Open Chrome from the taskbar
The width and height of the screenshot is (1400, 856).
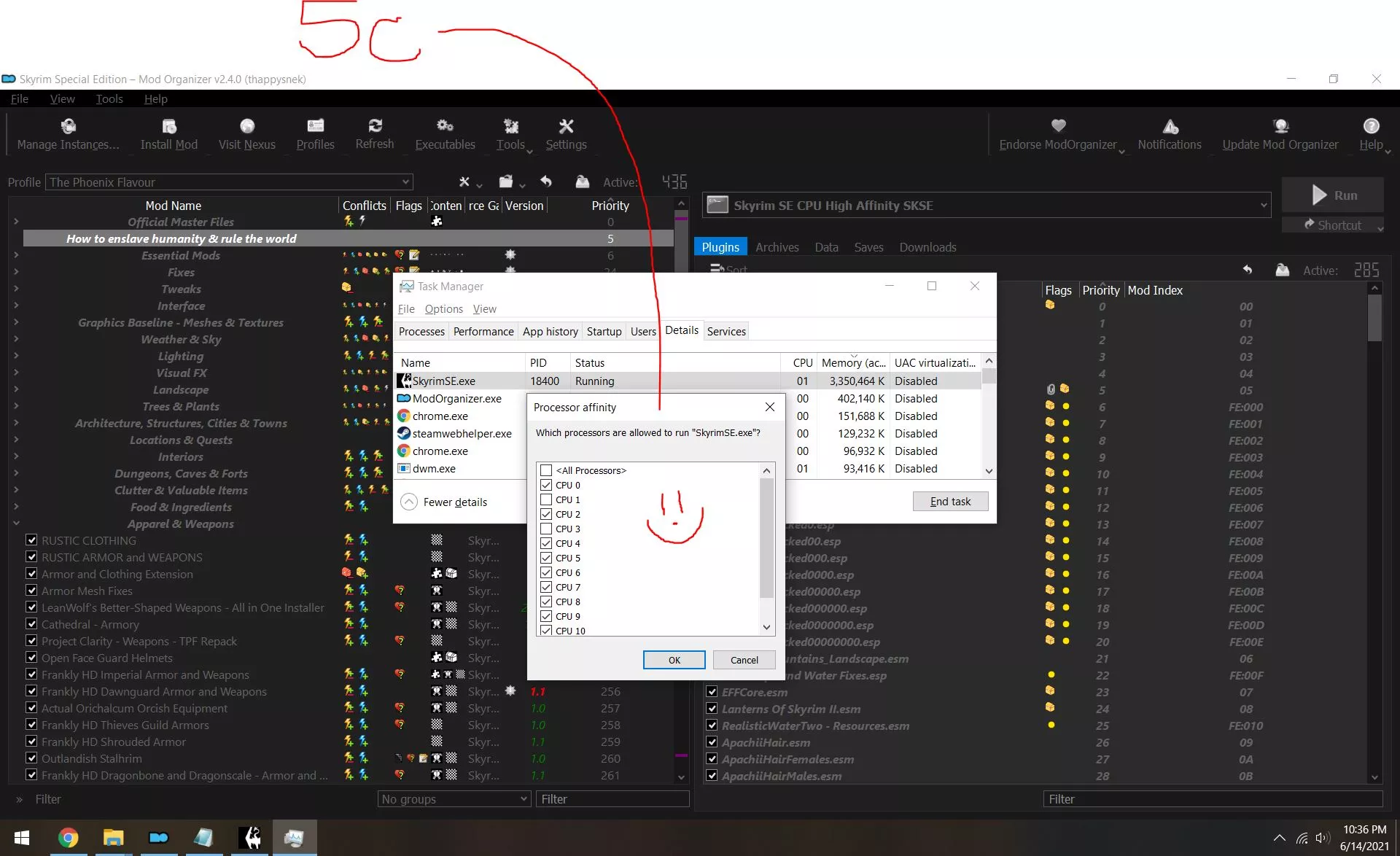[x=68, y=838]
